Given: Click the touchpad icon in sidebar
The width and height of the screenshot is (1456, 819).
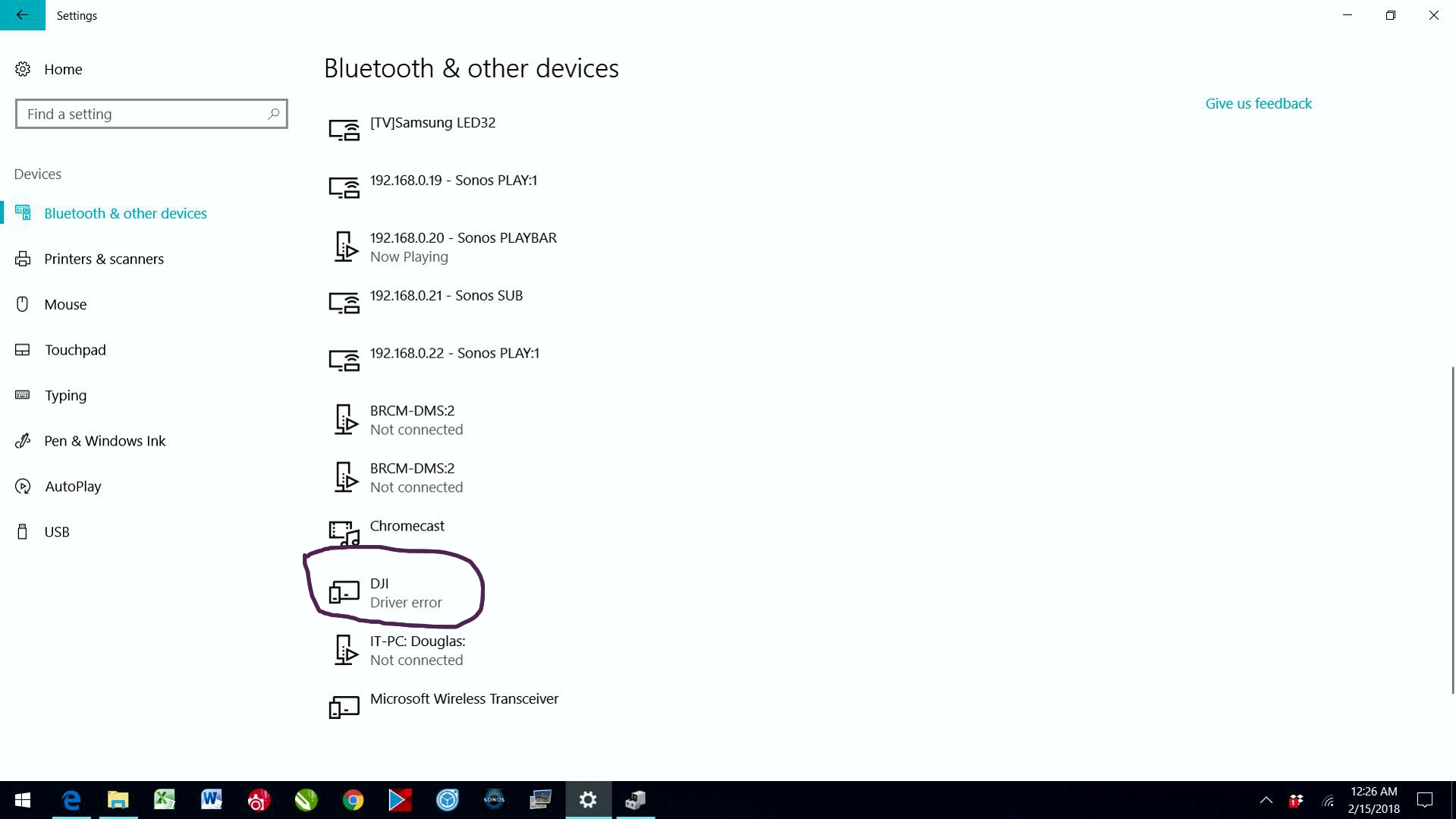Looking at the screenshot, I should pyautogui.click(x=23, y=350).
